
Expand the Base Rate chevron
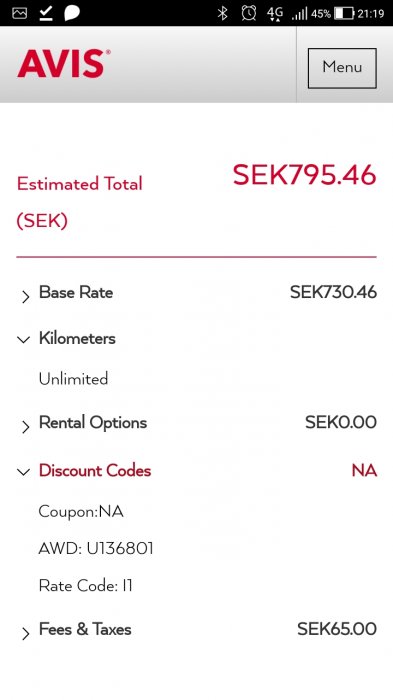pyautogui.click(x=25, y=297)
